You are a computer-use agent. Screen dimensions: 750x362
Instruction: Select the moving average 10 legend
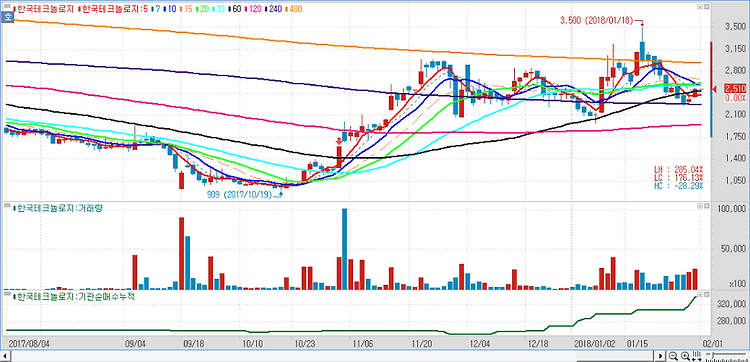point(170,8)
